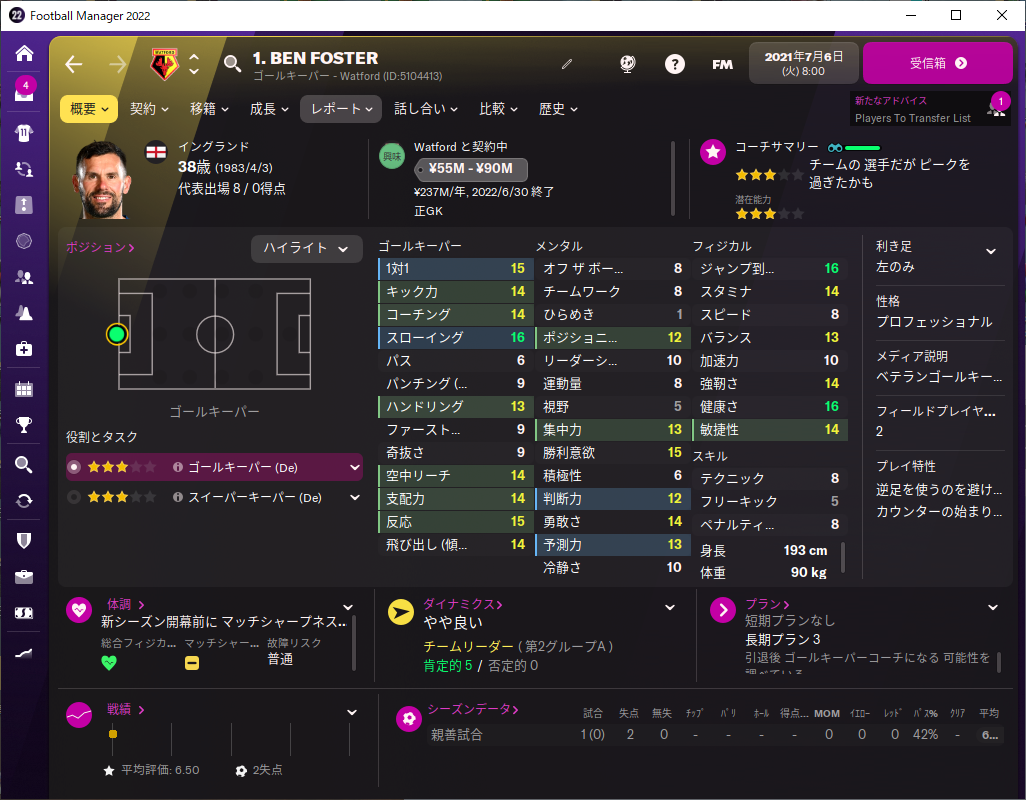The image size is (1026, 800).
Task: Open the 契約 menu tab
Action: click(149, 109)
